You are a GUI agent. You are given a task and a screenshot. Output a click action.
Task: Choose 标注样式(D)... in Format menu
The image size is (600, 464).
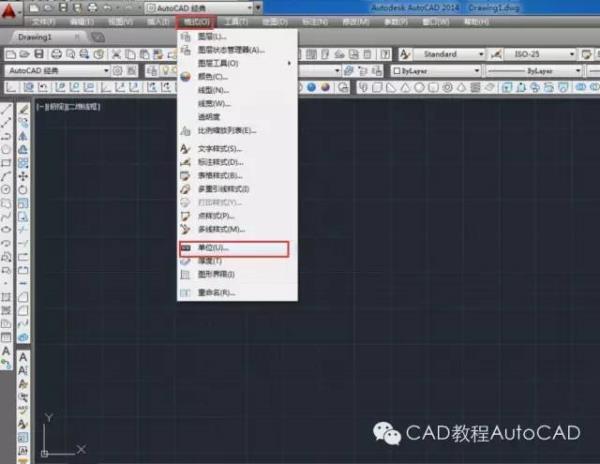coord(237,162)
